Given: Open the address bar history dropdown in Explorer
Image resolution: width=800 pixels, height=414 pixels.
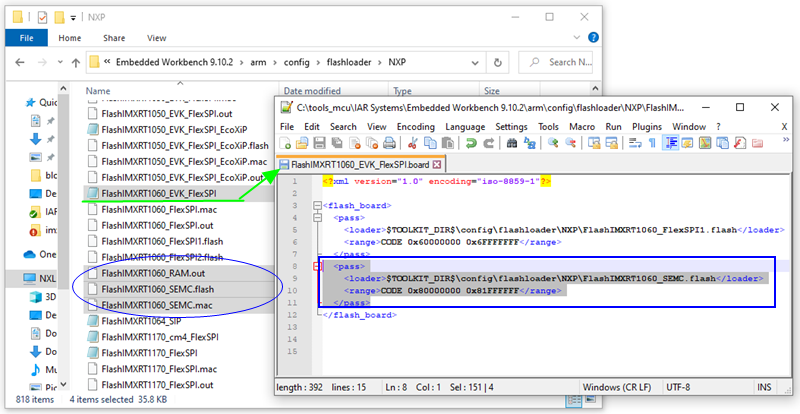Looking at the screenshot, I should pyautogui.click(x=474, y=63).
